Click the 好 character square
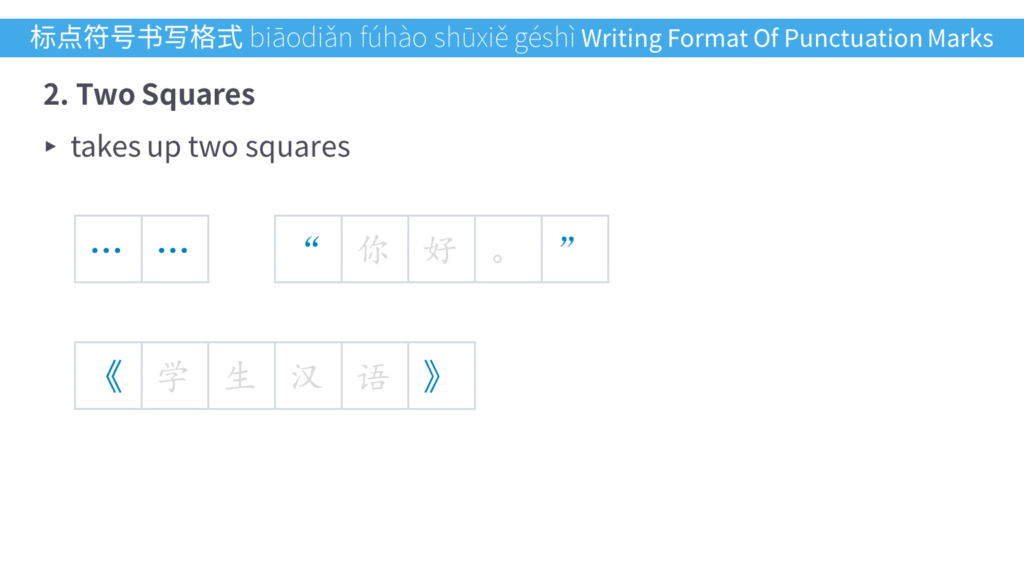This screenshot has height=576, width=1024. [x=441, y=249]
